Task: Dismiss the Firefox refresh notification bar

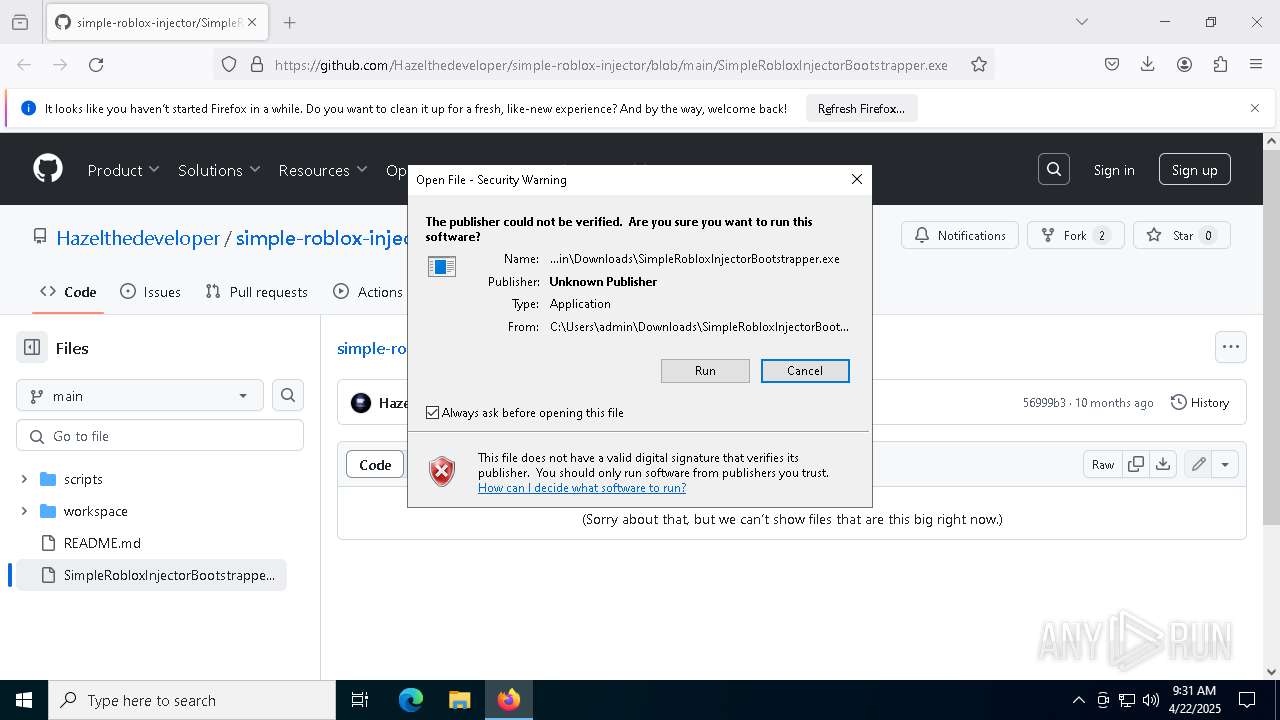Action: [1255, 108]
